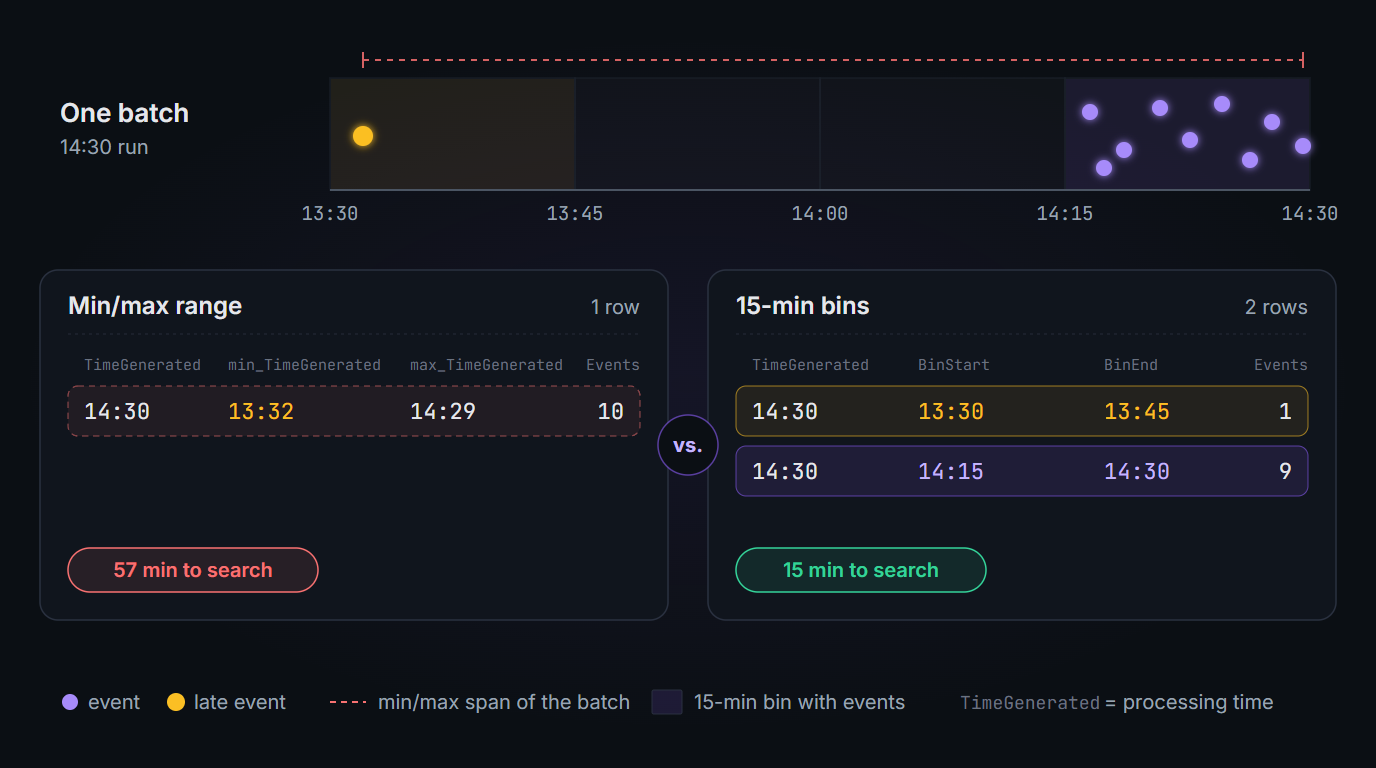
Task: Select the '14:30 run' subtitle
Action: click(x=104, y=147)
